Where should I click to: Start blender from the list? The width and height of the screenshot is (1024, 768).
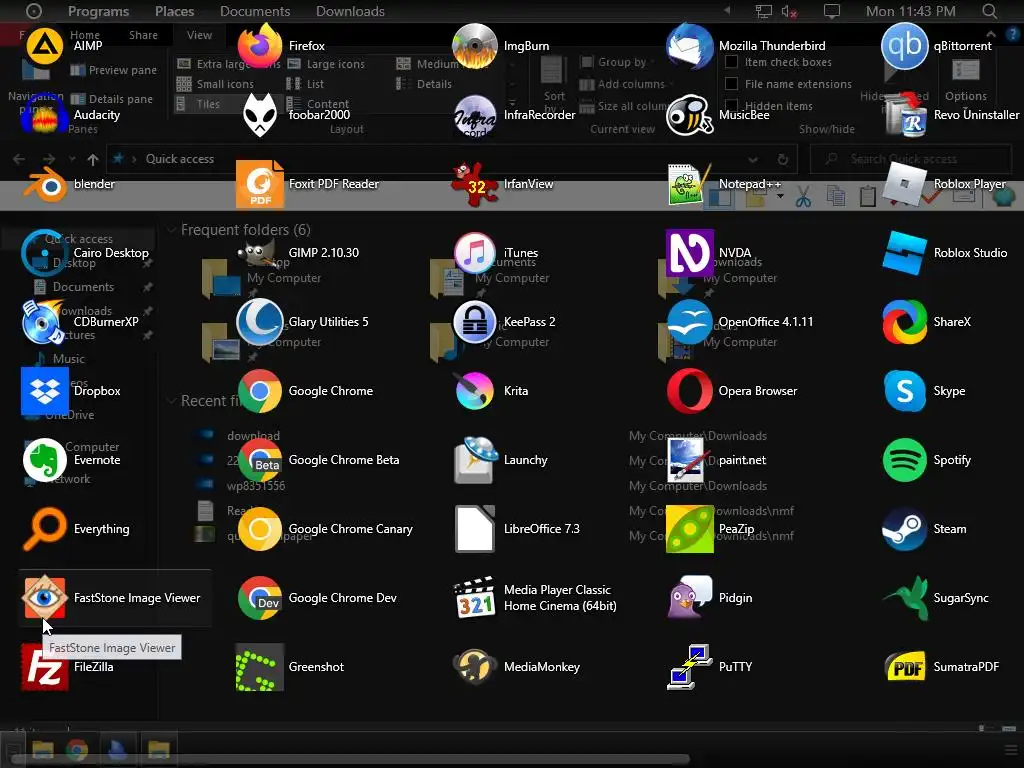tap(69, 184)
